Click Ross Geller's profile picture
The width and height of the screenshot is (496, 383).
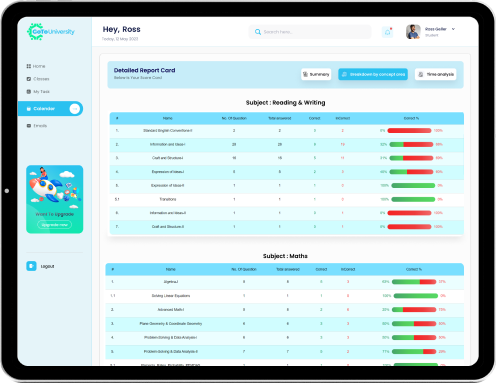point(413,32)
